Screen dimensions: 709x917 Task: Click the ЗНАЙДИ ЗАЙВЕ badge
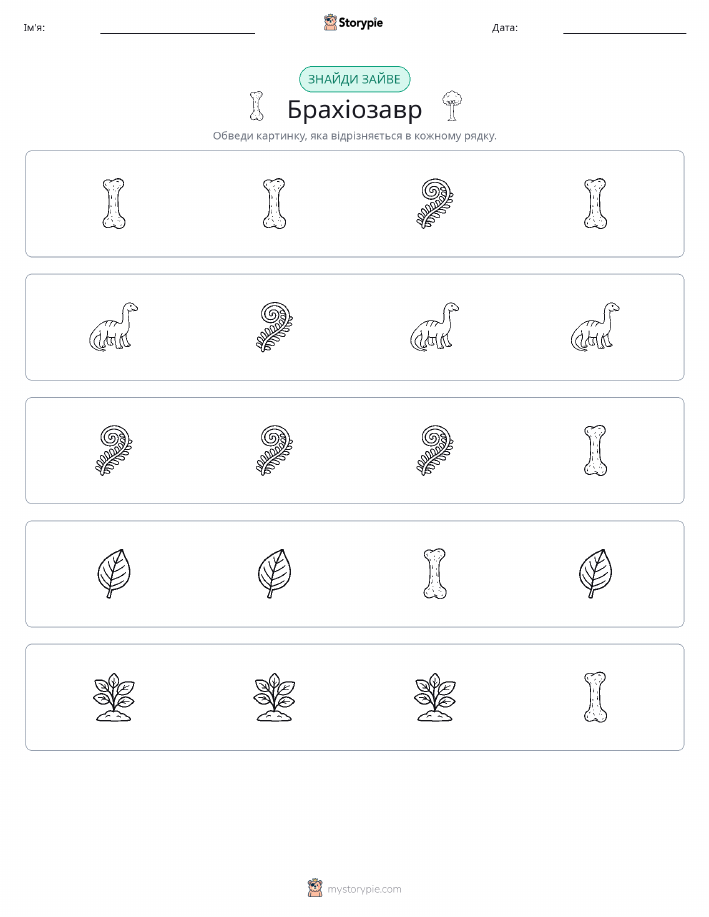pos(354,79)
